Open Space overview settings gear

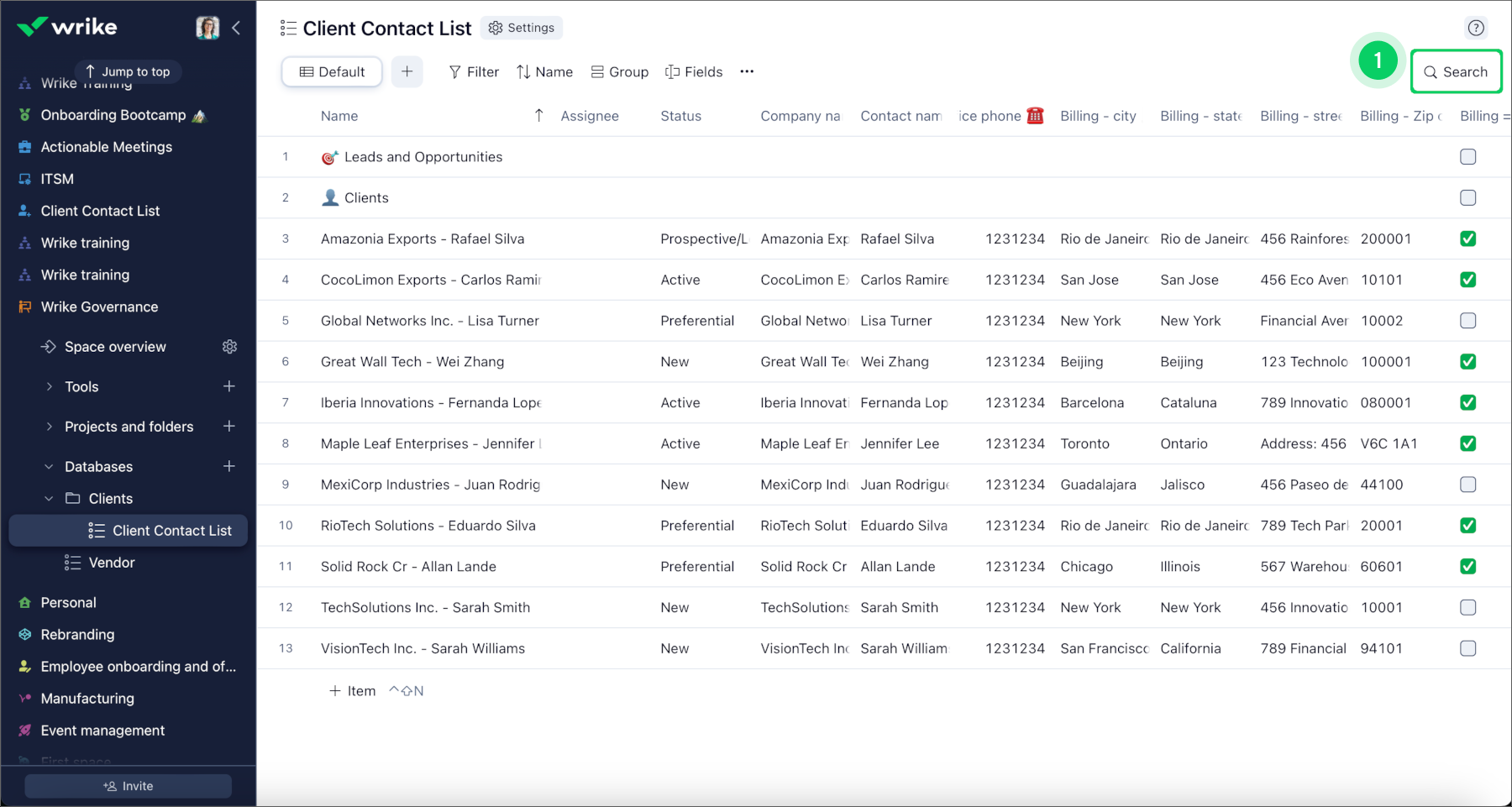tap(230, 346)
